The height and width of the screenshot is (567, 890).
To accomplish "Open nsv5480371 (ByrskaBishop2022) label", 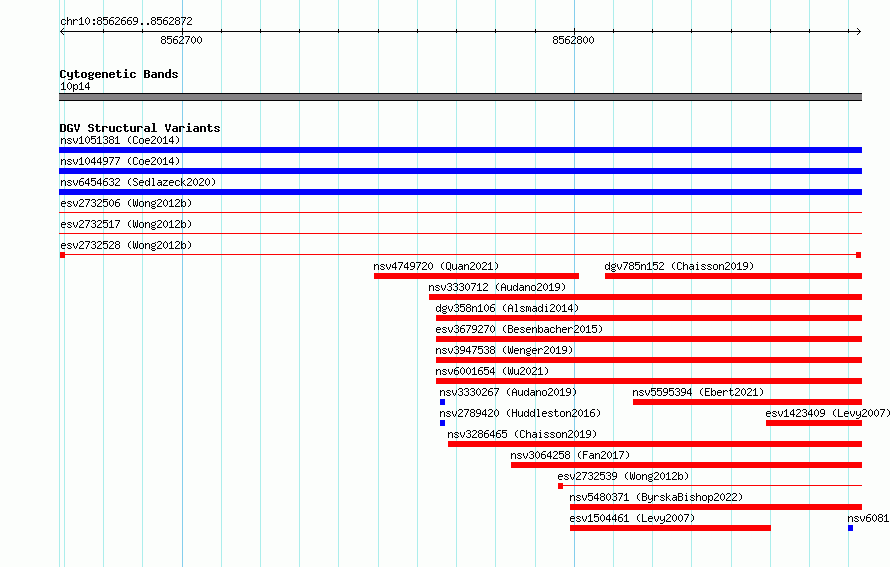I will point(656,497).
